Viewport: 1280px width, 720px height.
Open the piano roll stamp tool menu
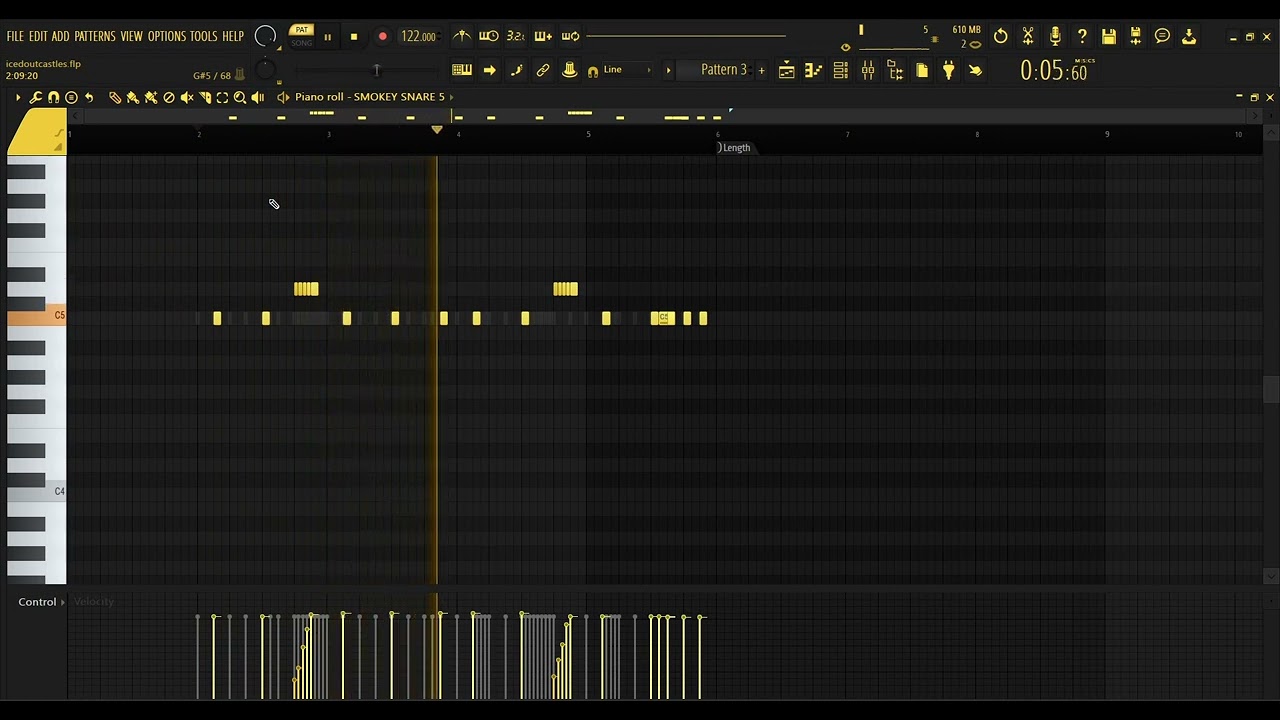[x=72, y=97]
